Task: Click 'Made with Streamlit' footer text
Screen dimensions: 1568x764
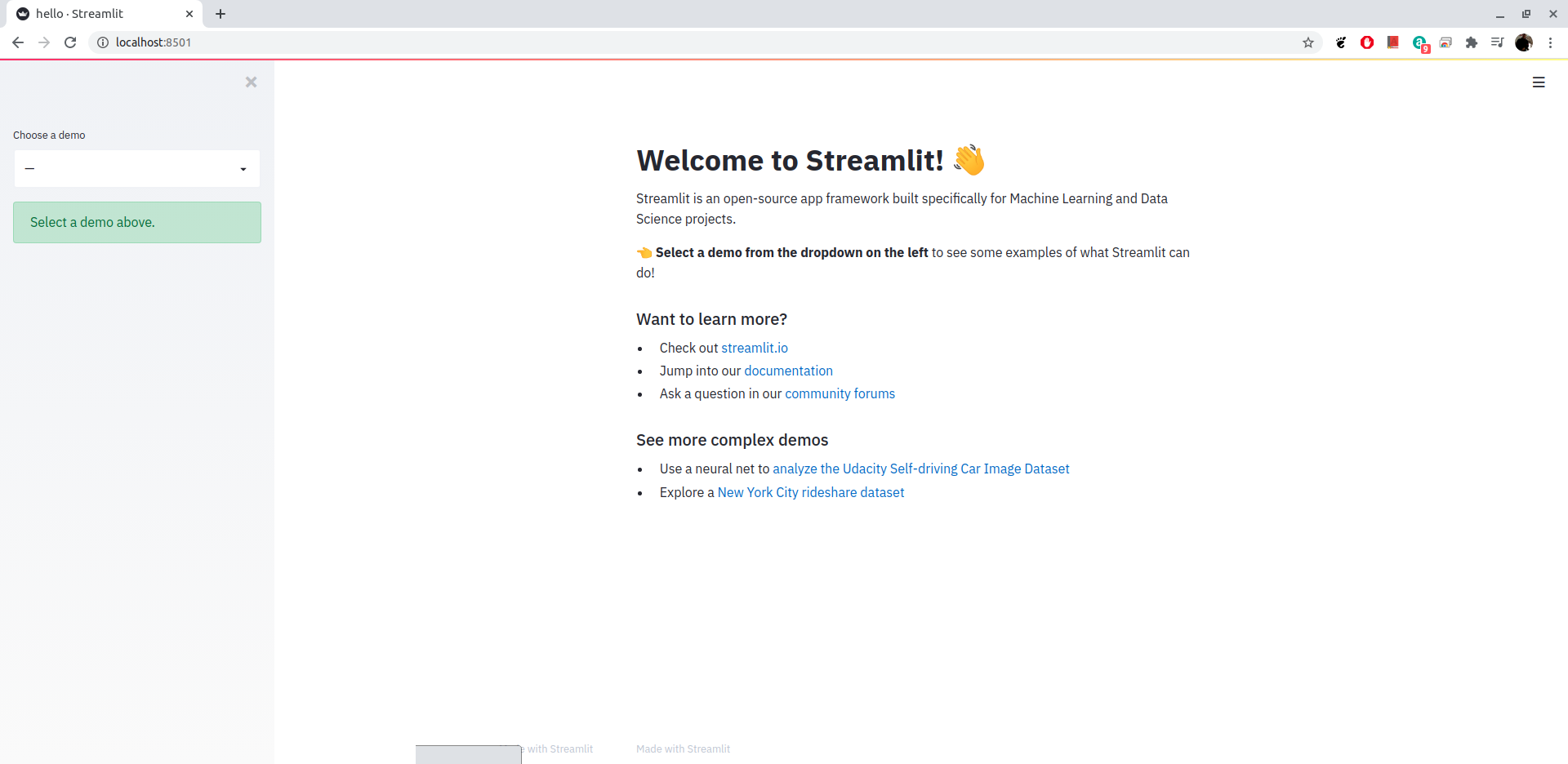Action: [683, 749]
